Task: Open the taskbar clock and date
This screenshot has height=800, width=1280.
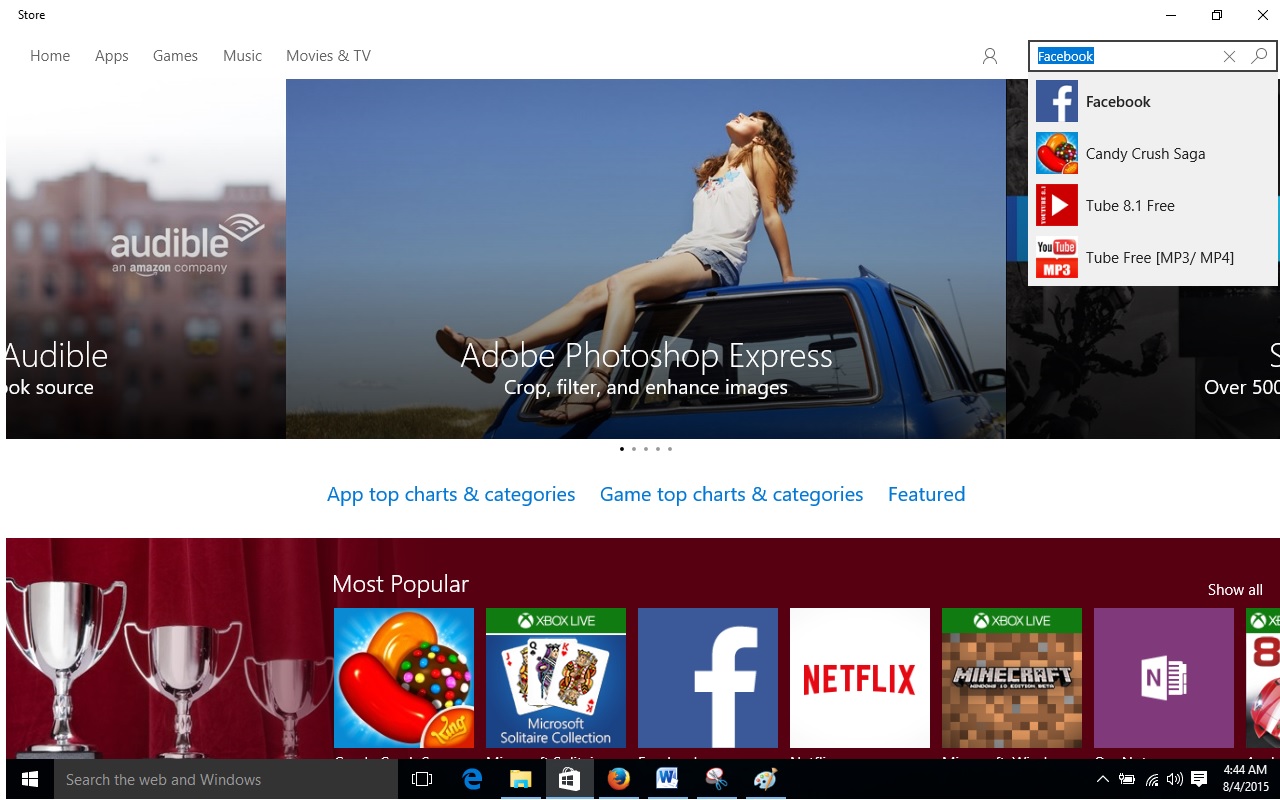Action: (x=1244, y=779)
